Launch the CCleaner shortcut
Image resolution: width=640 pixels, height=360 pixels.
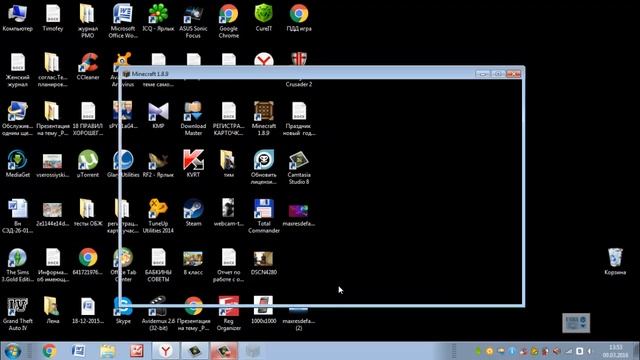88,67
